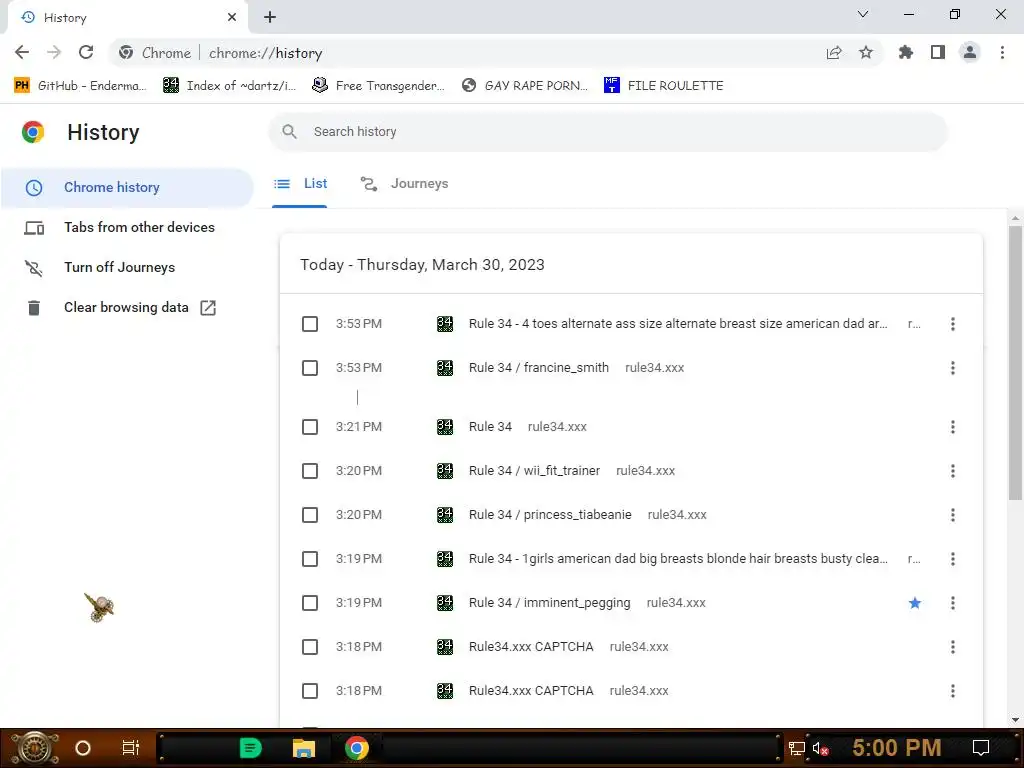
Task: Open Clear browsing data
Action: [127, 308]
